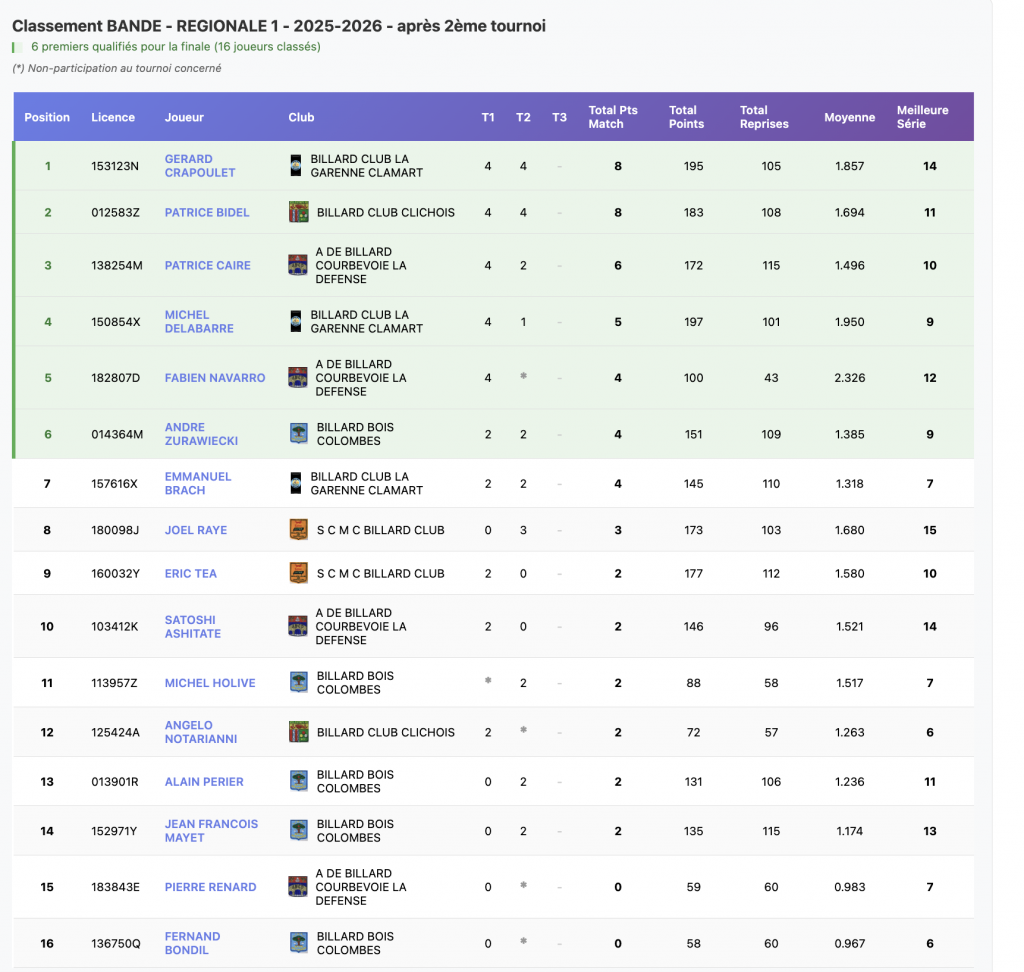Image resolution: width=1024 pixels, height=972 pixels.
Task: Open Emmanuel Brach's player page
Action: 198,483
